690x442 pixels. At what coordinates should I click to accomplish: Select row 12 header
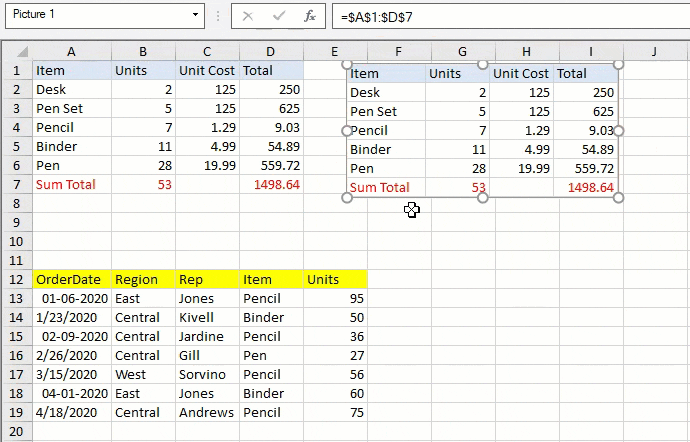[16, 280]
